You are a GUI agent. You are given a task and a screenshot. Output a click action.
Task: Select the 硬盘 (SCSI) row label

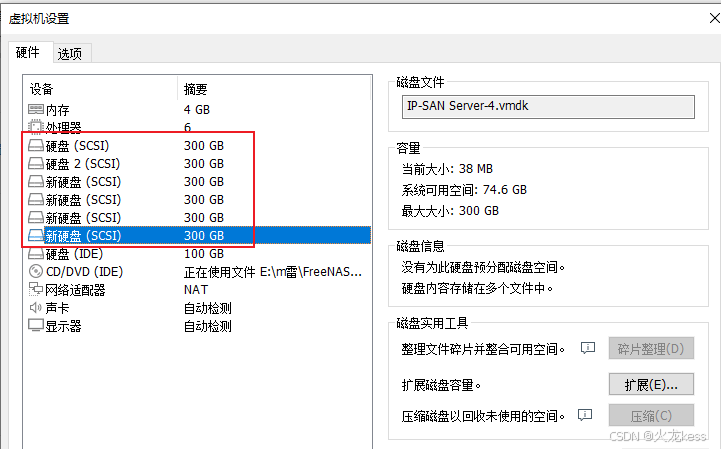pyautogui.click(x=77, y=146)
